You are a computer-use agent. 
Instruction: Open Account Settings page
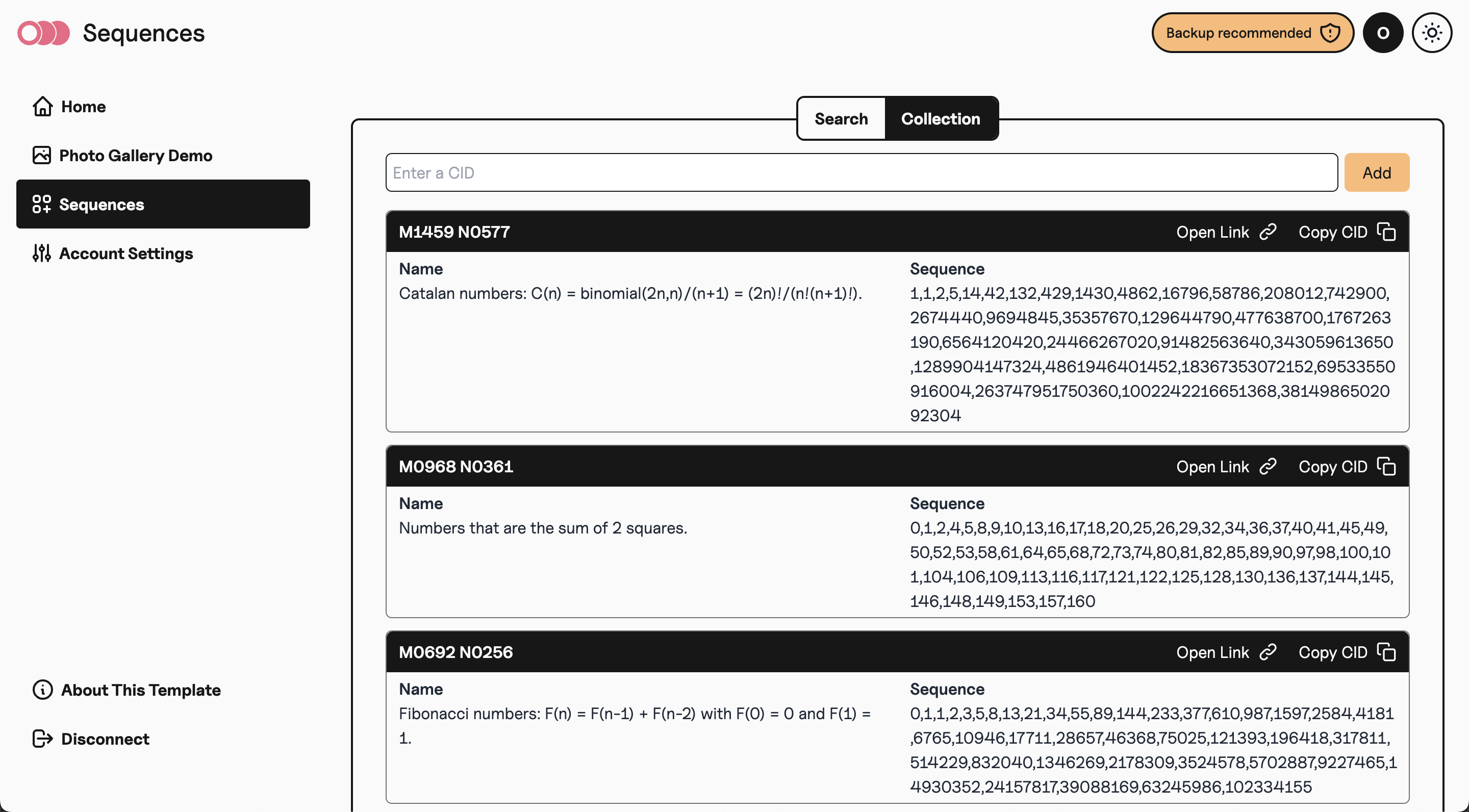click(126, 252)
